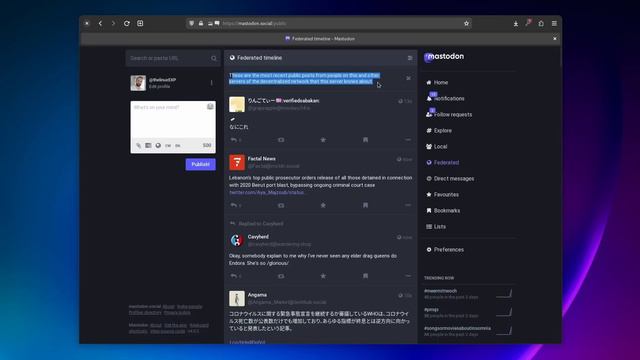Open more options on the Cavyherd post
This screenshot has width=640, height=360.
pos(408,276)
